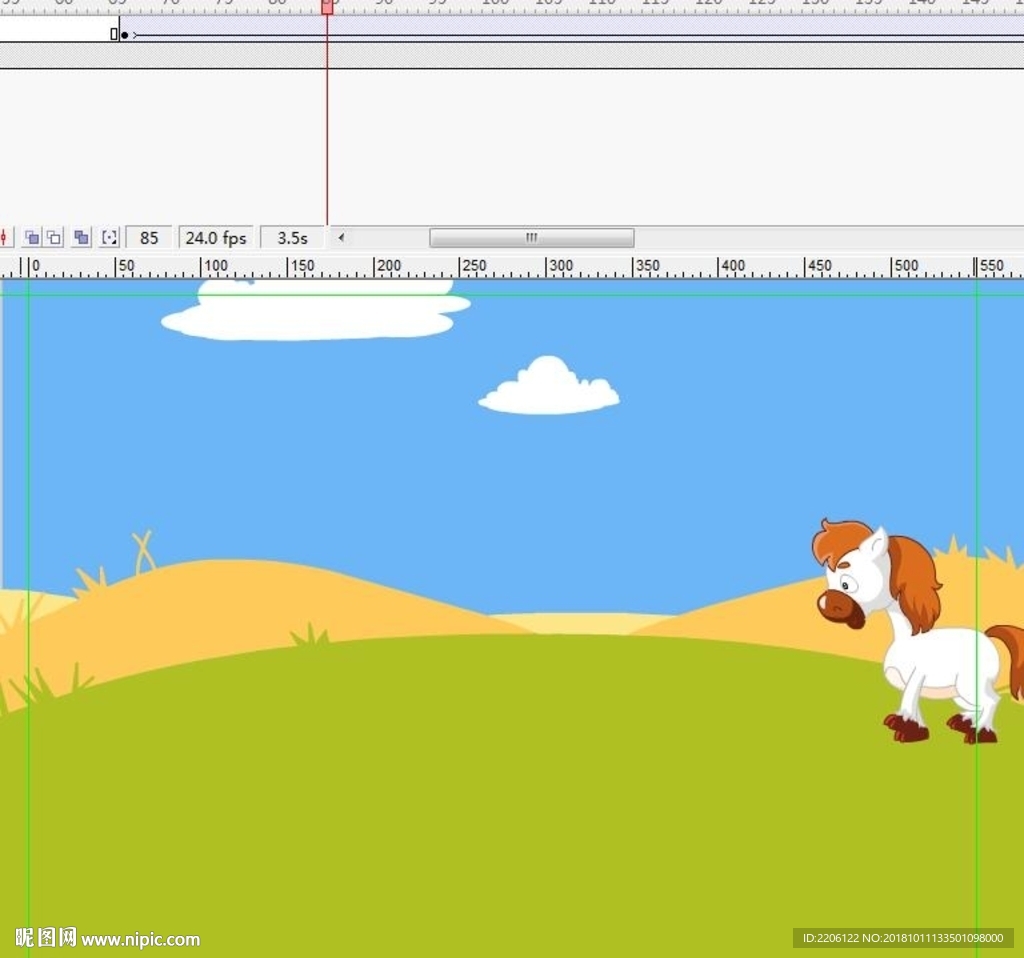This screenshot has width=1024, height=958.
Task: Click the timeline scroll left arrow
Action: (x=341, y=238)
